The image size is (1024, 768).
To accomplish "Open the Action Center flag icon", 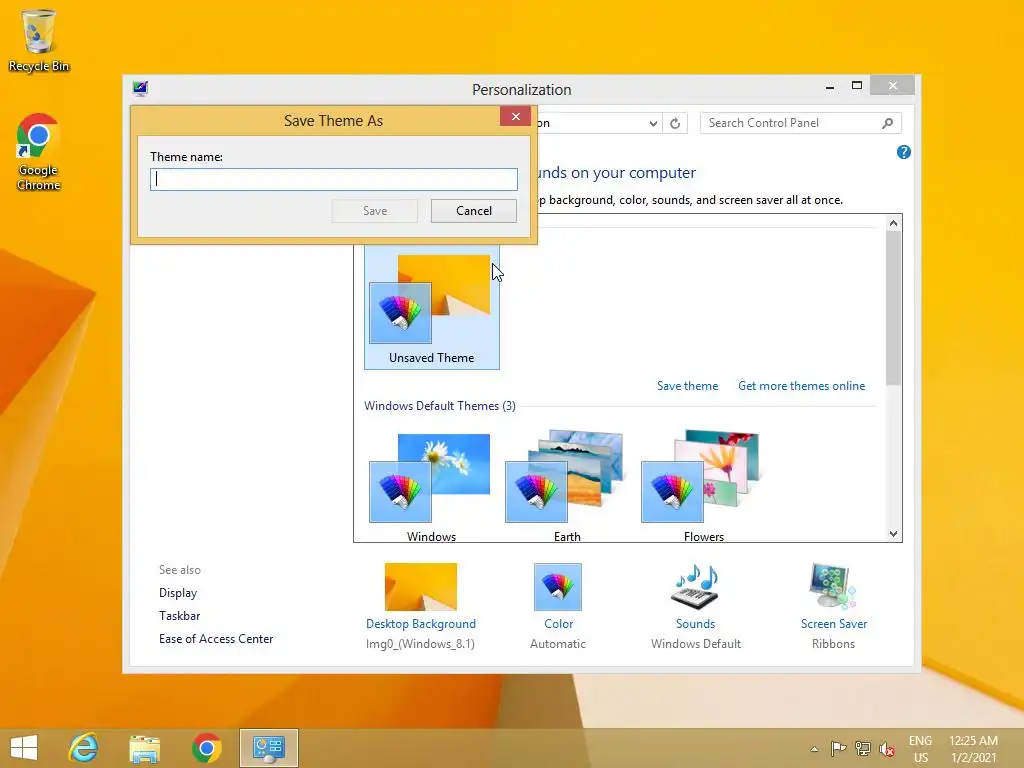I will (838, 748).
